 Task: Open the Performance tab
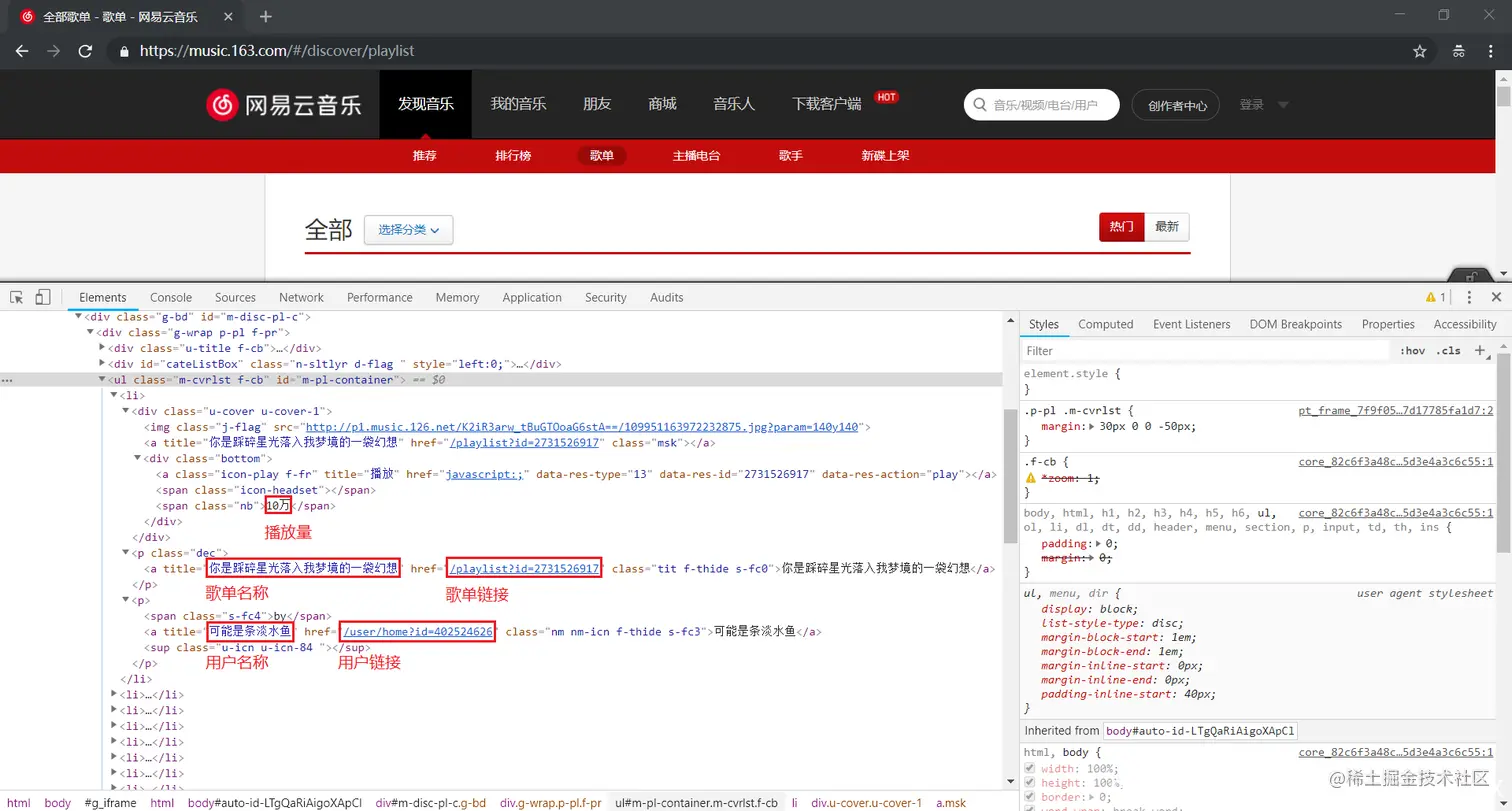380,297
